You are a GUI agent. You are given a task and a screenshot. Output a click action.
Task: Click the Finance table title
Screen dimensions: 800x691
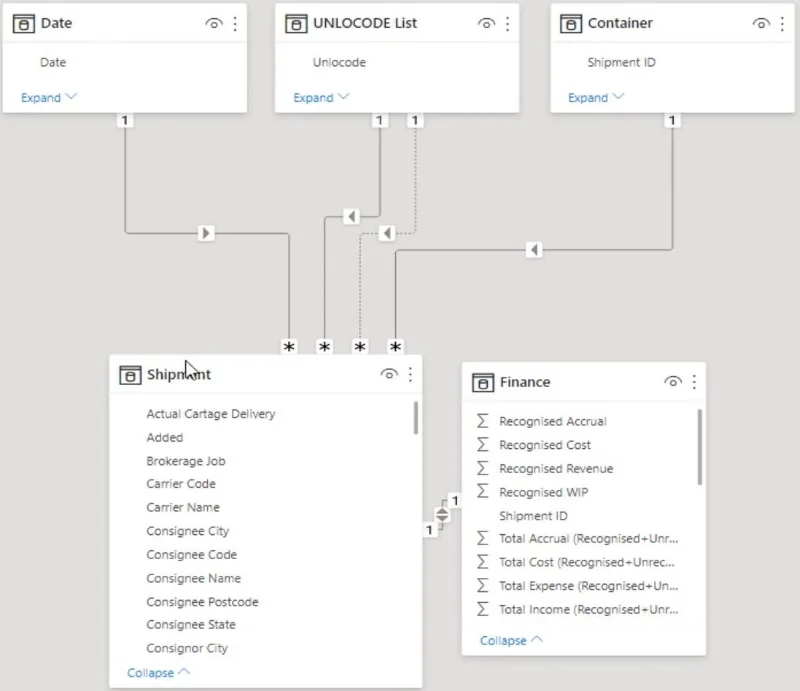(525, 382)
